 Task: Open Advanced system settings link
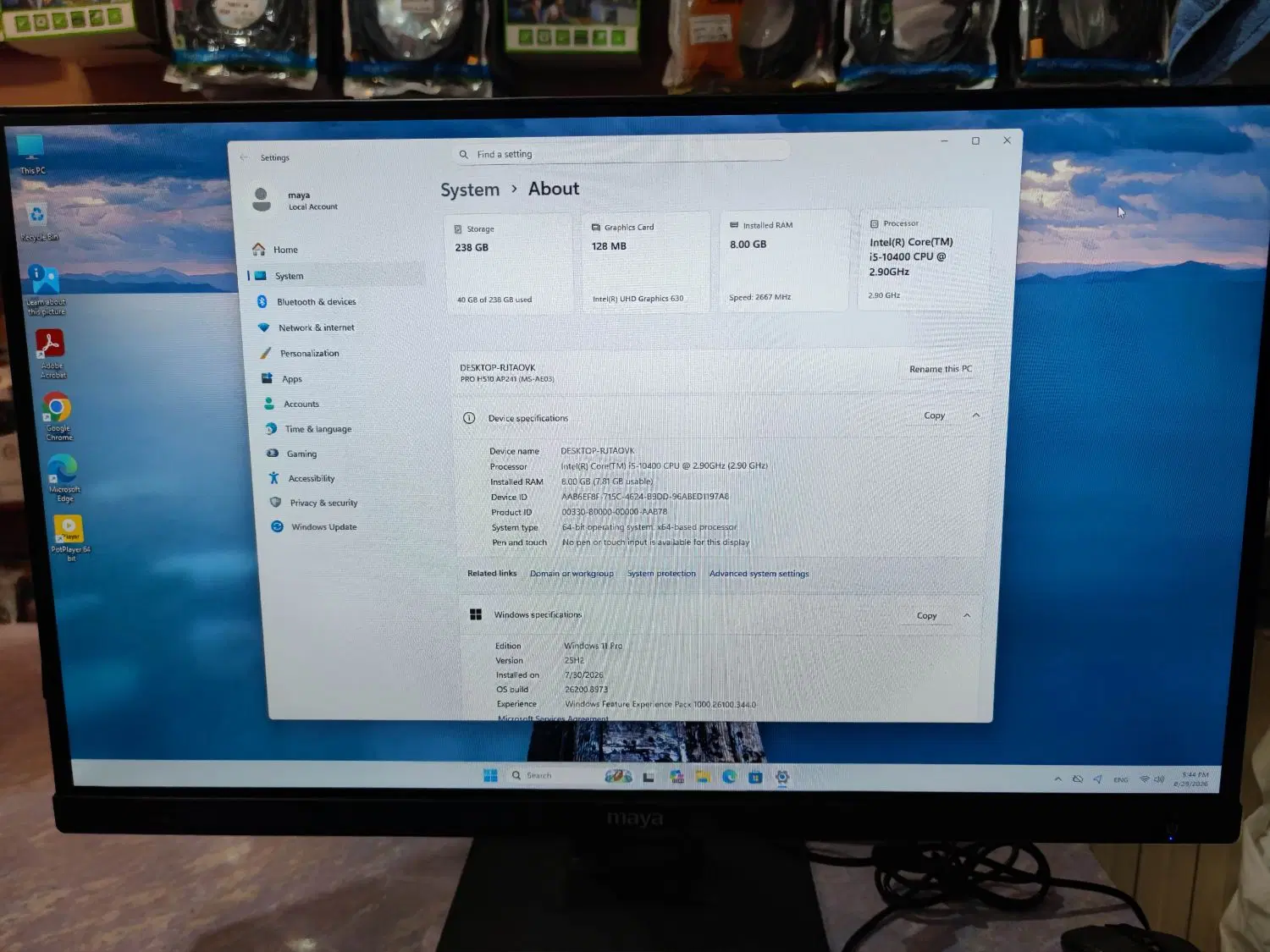click(x=759, y=574)
